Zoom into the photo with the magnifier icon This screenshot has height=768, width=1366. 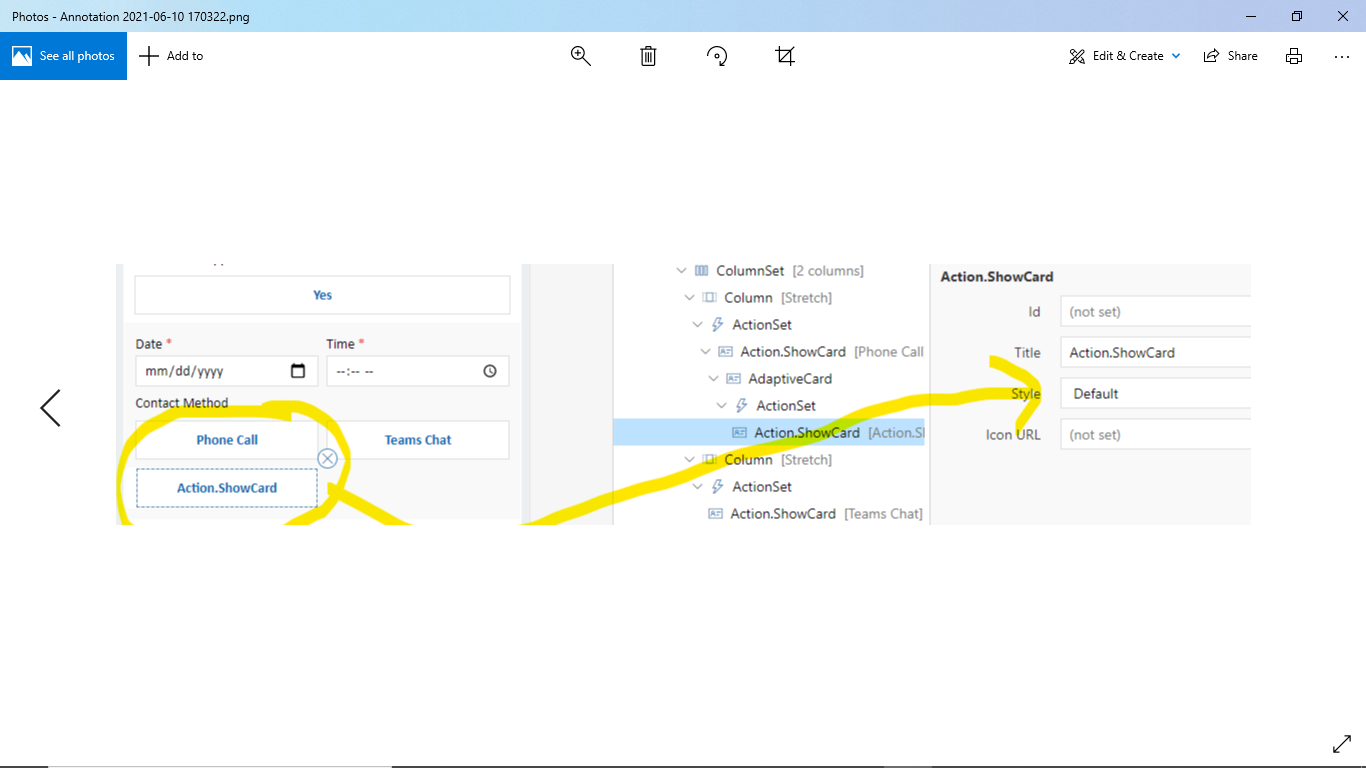[581, 56]
